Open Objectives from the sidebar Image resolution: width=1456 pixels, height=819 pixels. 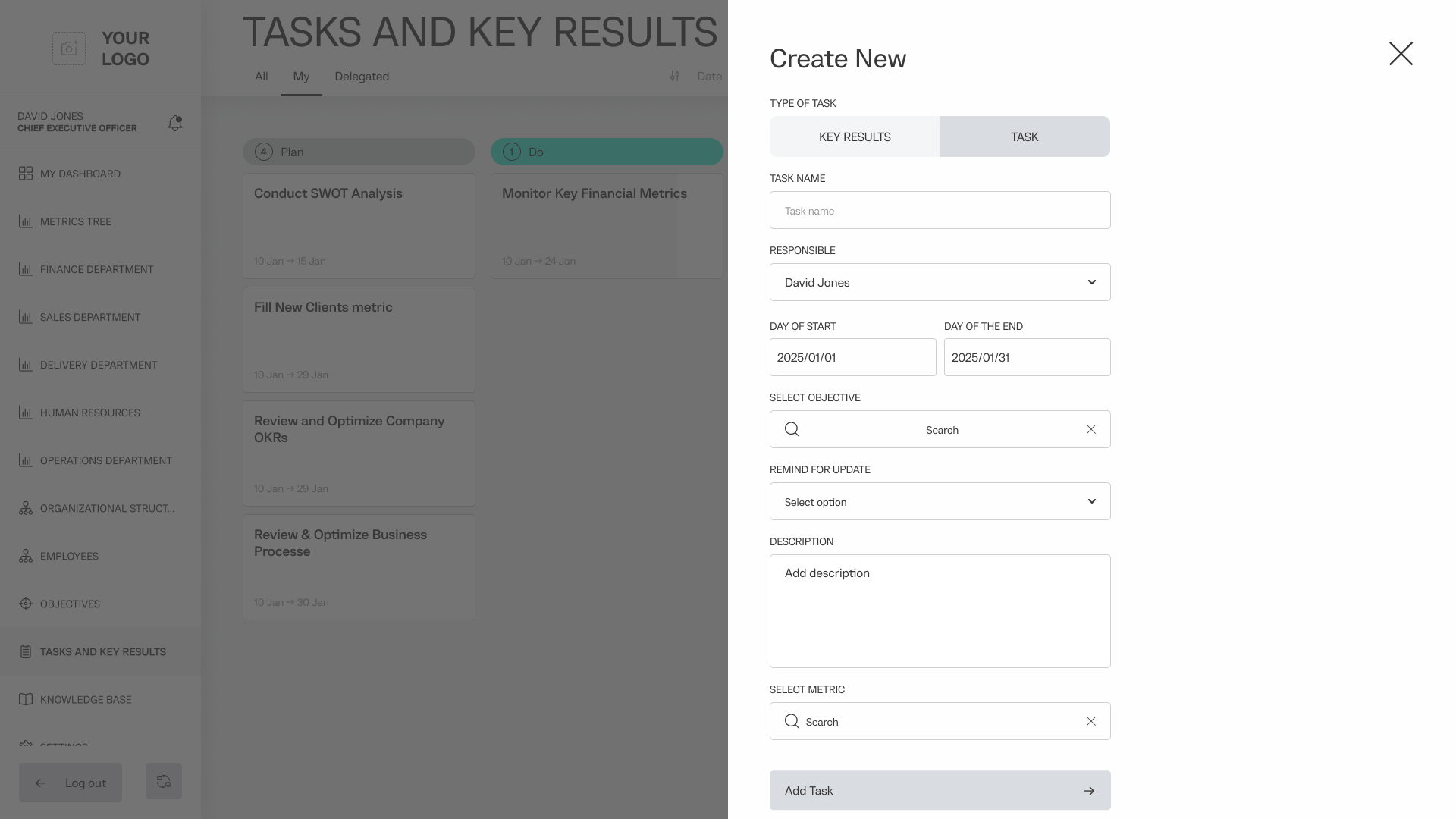(x=70, y=604)
